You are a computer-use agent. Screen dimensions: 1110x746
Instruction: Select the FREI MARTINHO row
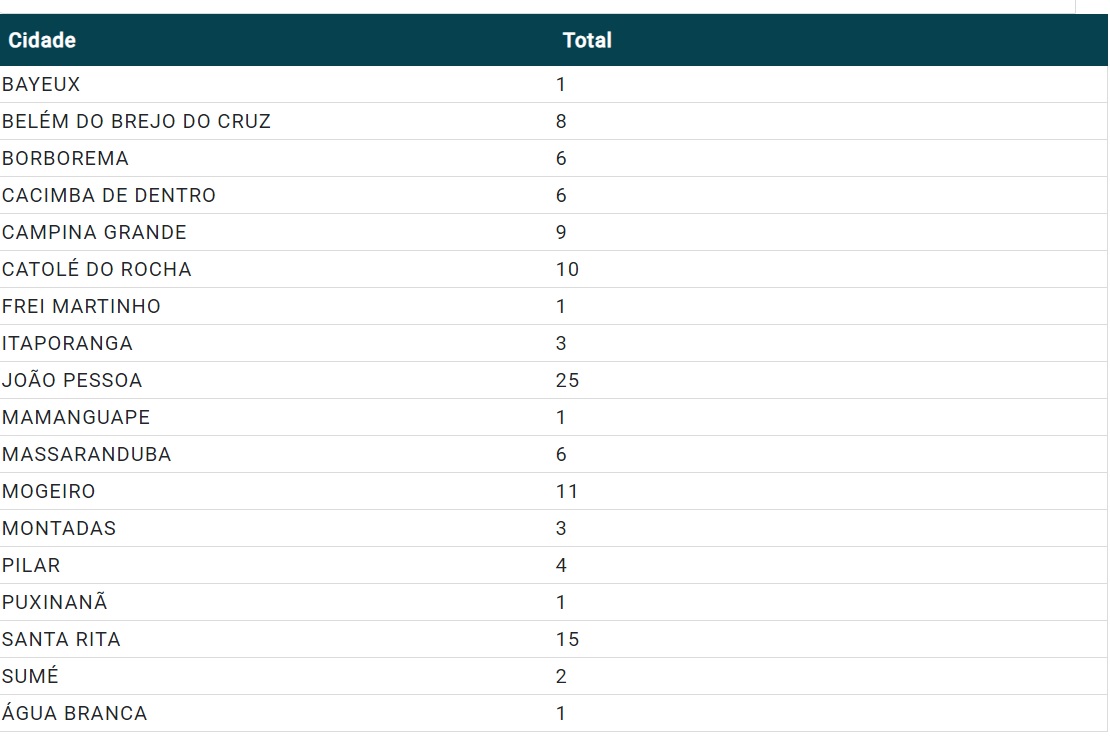(81, 307)
